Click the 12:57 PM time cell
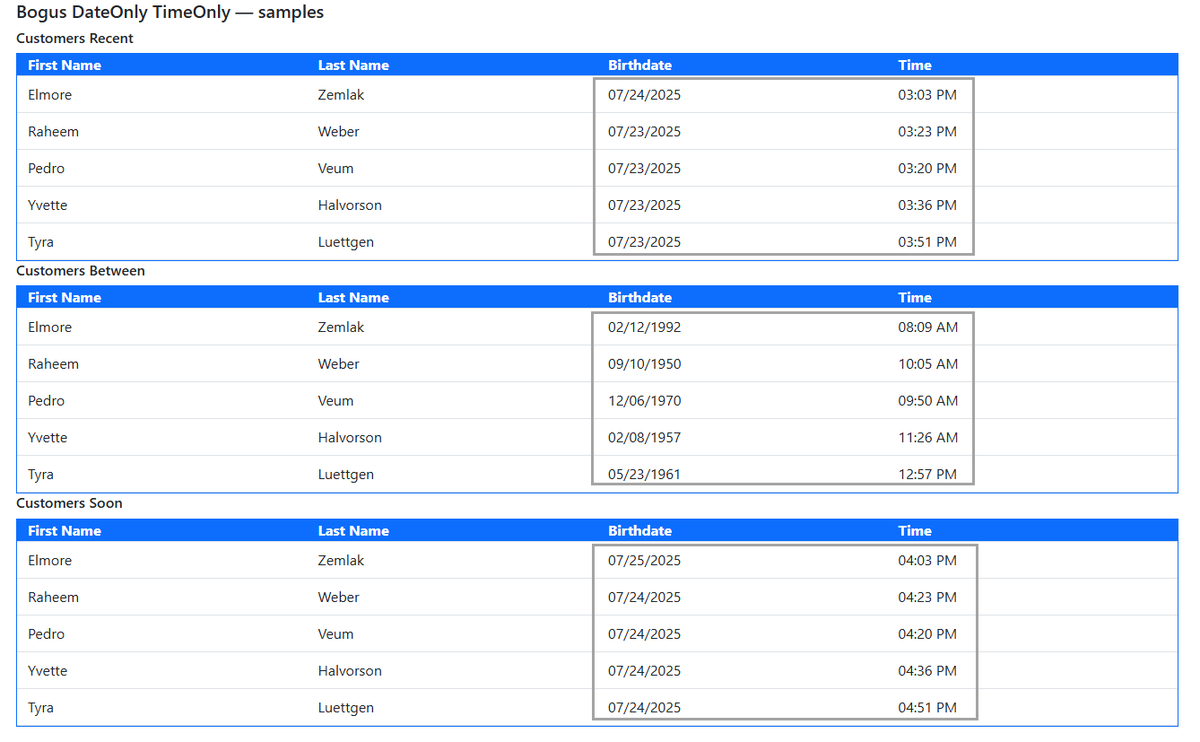This screenshot has width=1200, height=742. 927,474
